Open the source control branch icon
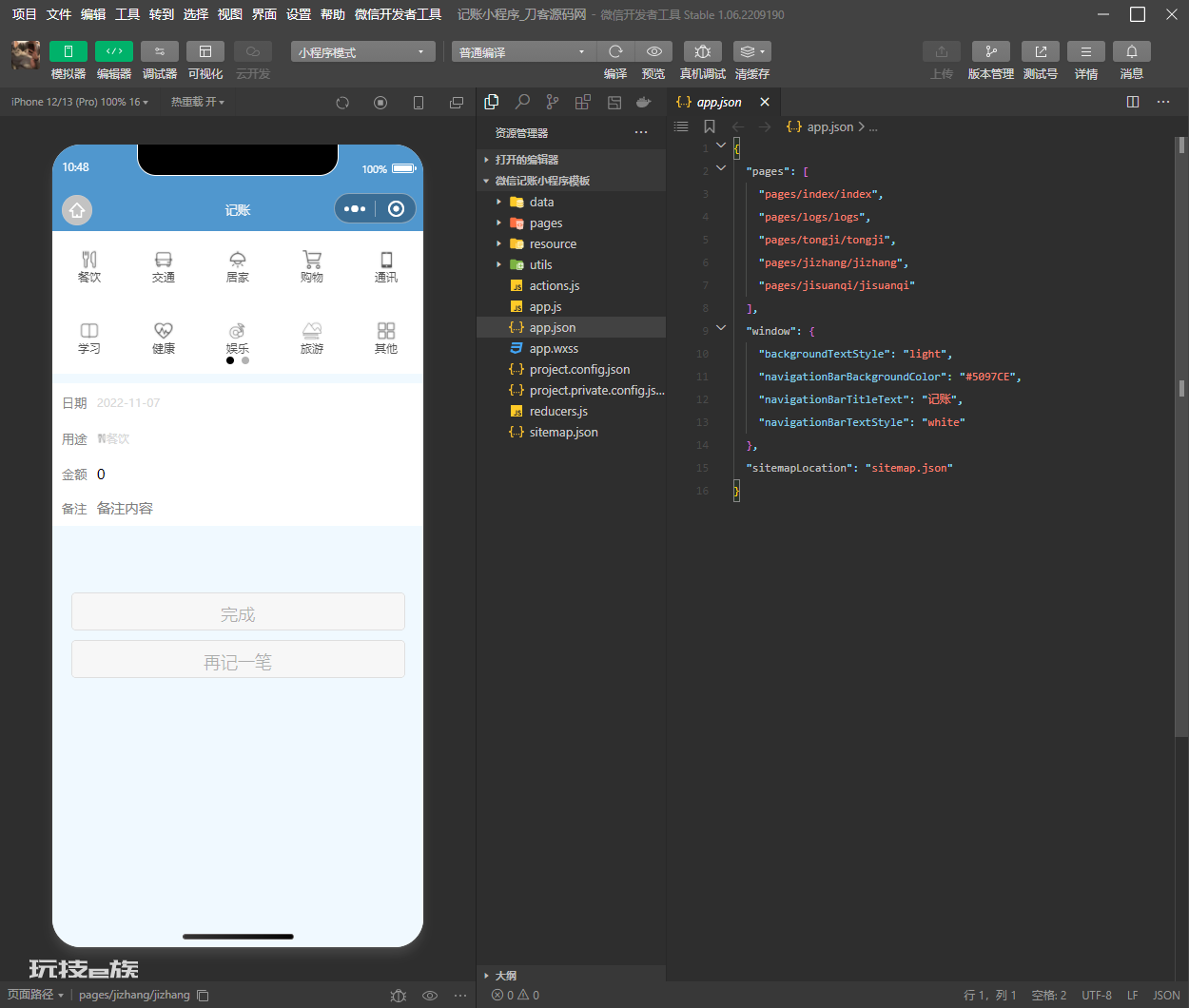1189x1008 pixels. coord(553,102)
